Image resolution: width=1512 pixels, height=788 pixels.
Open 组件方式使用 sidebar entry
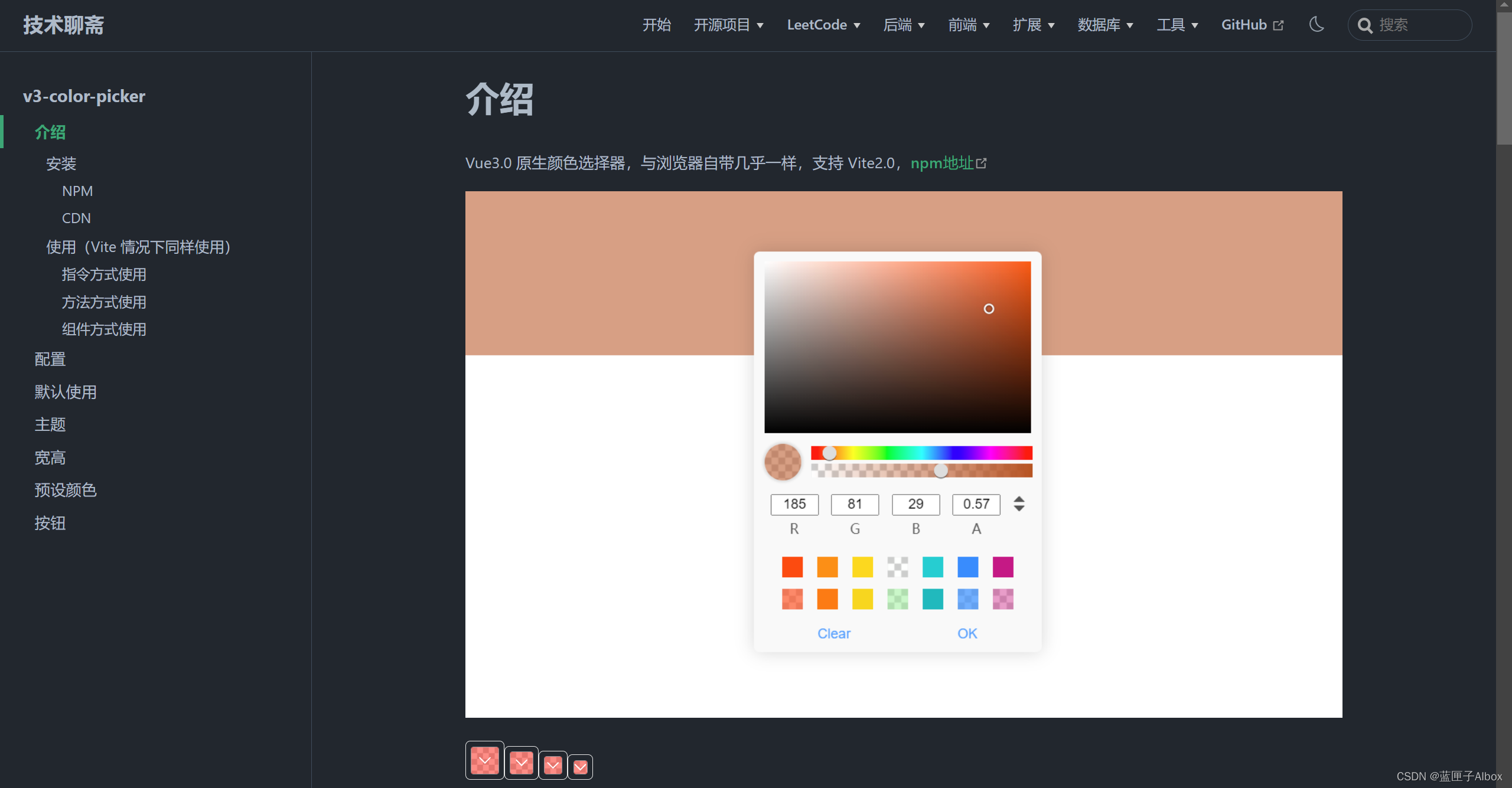[x=104, y=329]
